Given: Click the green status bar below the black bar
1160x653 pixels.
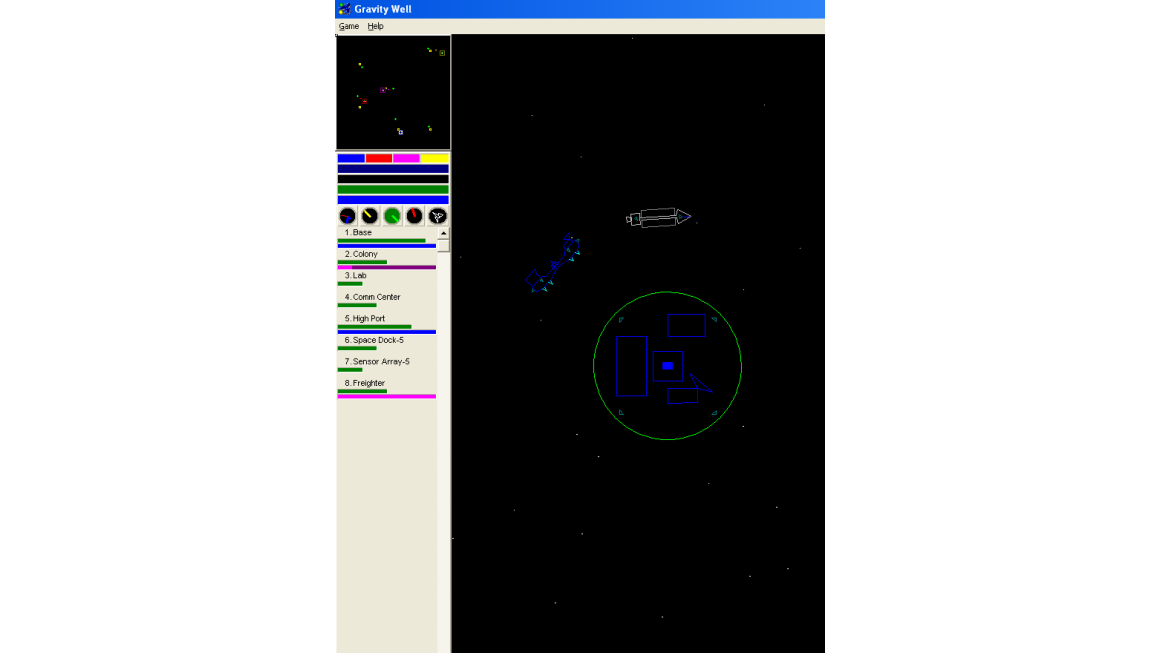Looking at the screenshot, I should click(393, 189).
